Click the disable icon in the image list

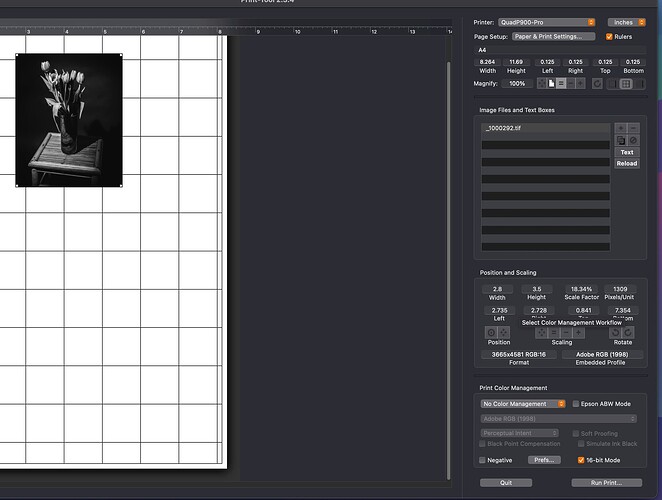(633, 140)
